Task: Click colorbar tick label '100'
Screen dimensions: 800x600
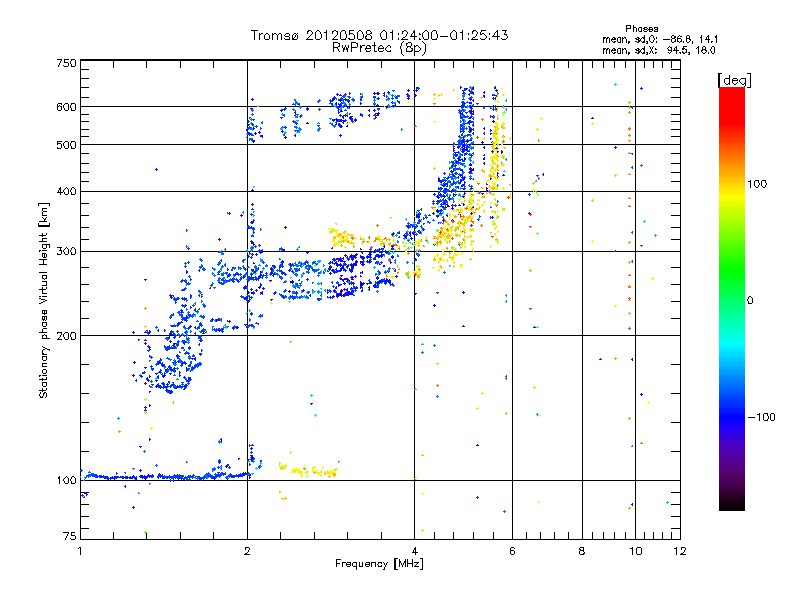Action: (x=757, y=184)
